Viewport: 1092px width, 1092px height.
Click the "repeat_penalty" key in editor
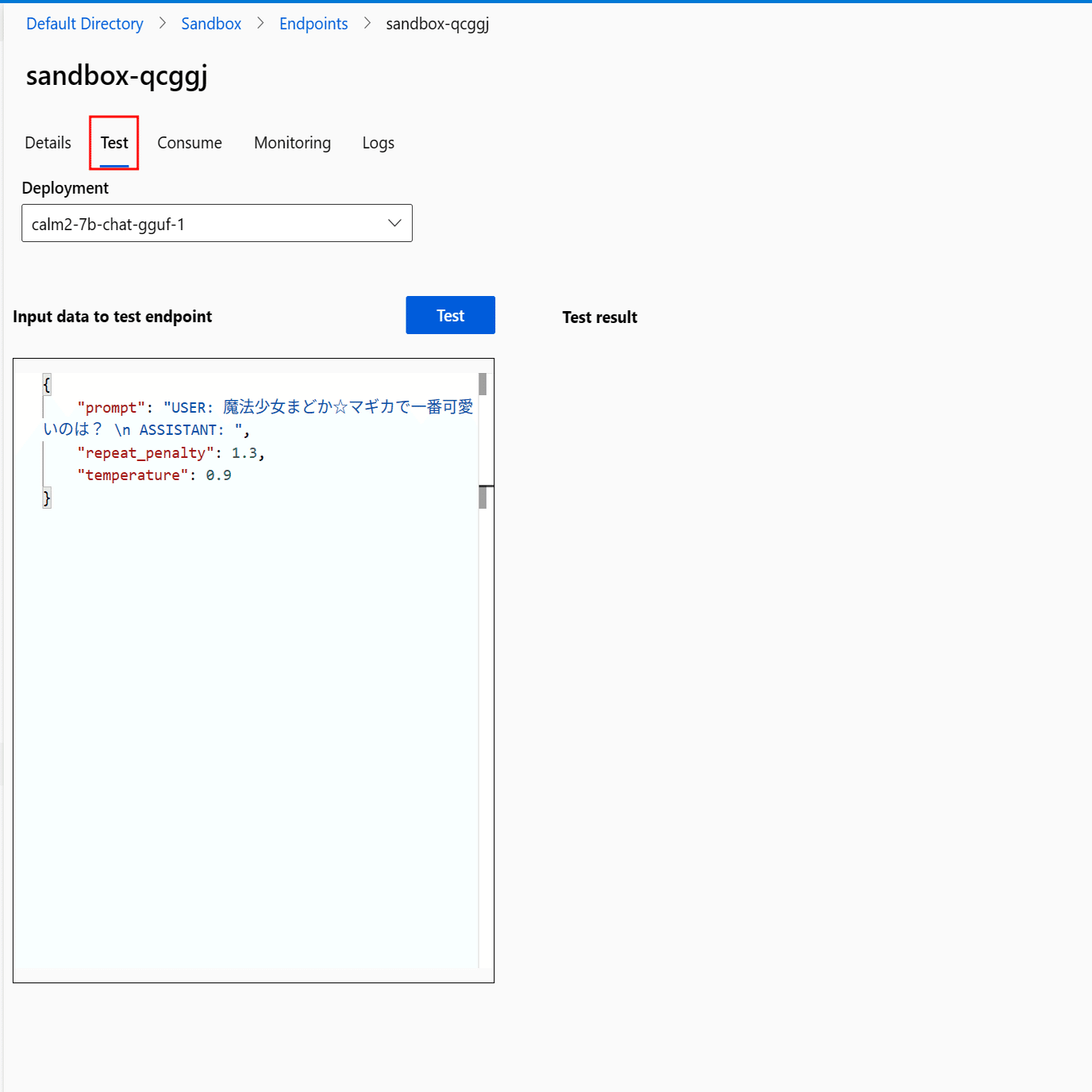[x=145, y=453]
